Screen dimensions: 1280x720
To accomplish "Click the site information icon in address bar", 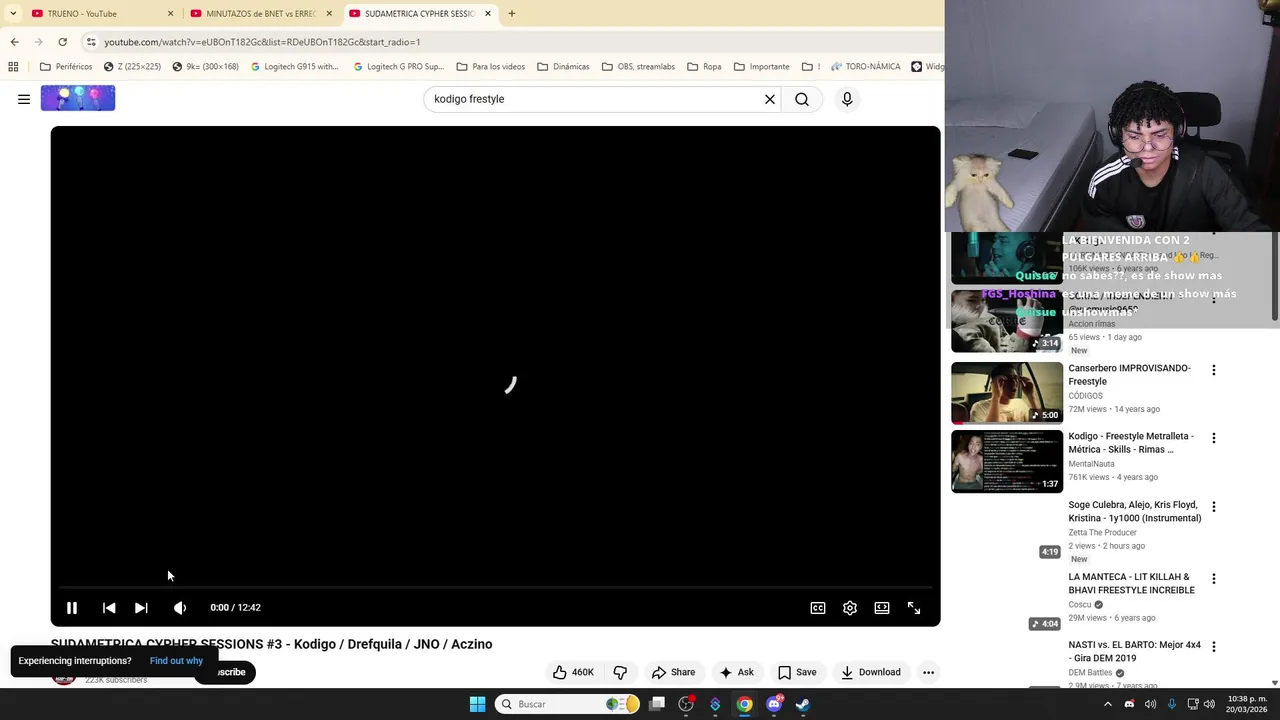I will point(91,42).
